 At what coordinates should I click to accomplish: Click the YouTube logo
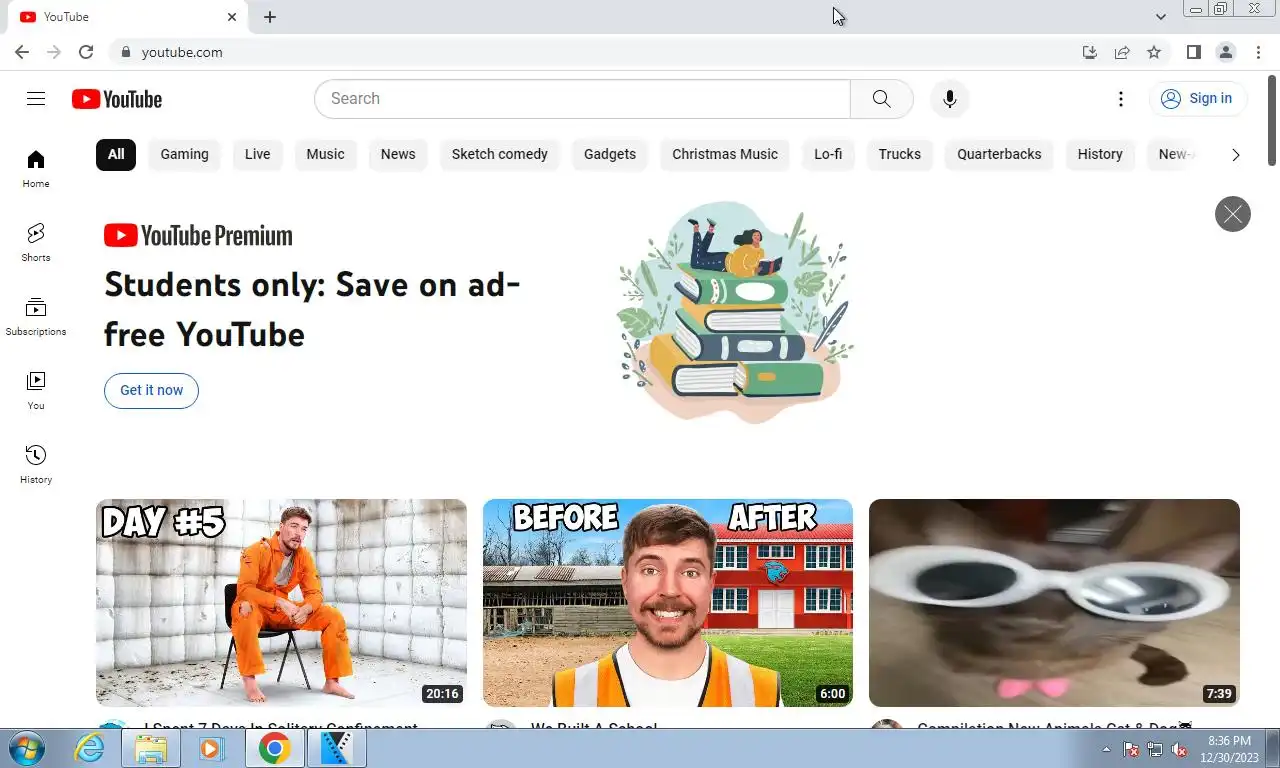[x=117, y=99]
